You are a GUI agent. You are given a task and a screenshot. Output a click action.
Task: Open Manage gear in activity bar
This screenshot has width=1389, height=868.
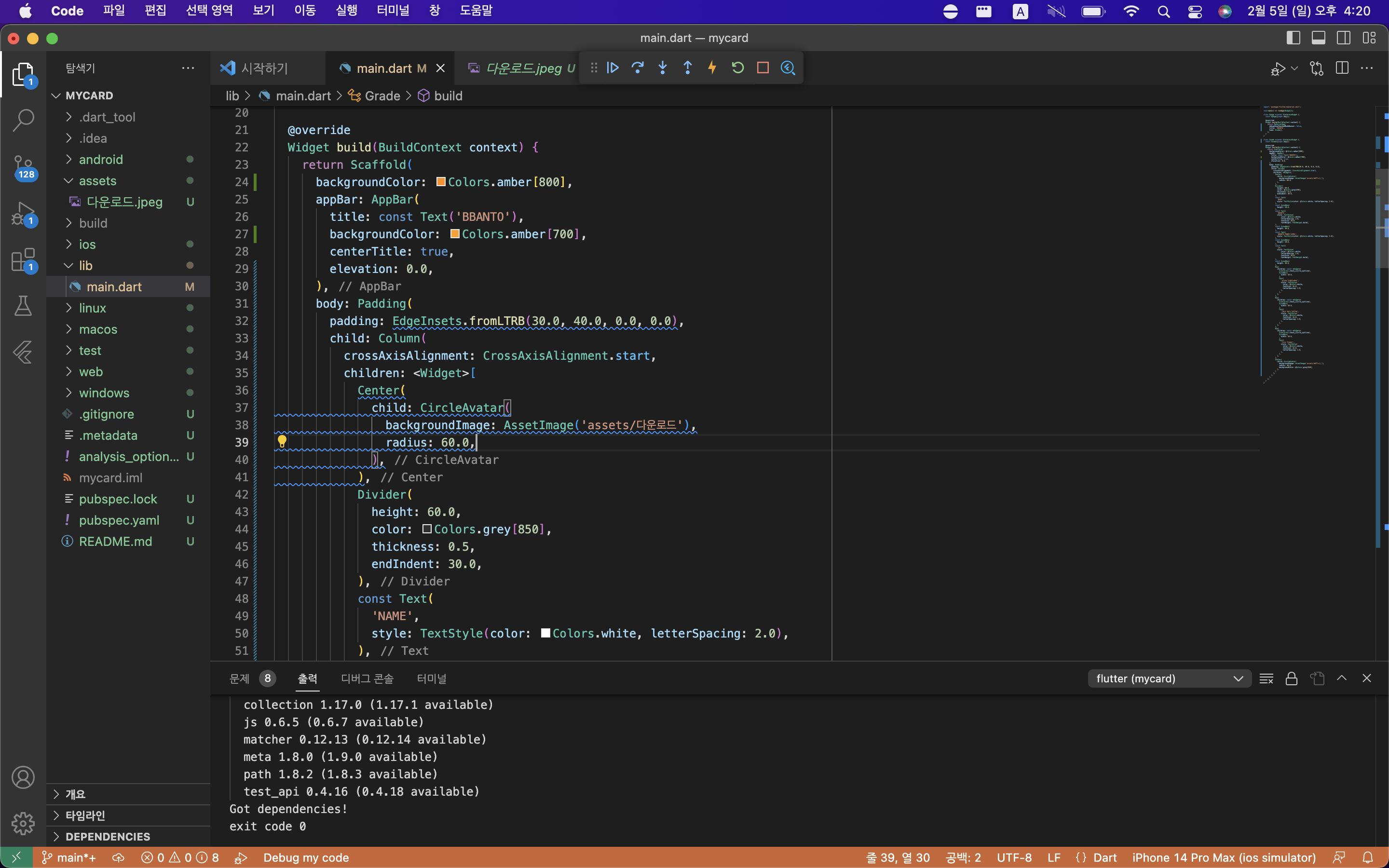coord(23,823)
